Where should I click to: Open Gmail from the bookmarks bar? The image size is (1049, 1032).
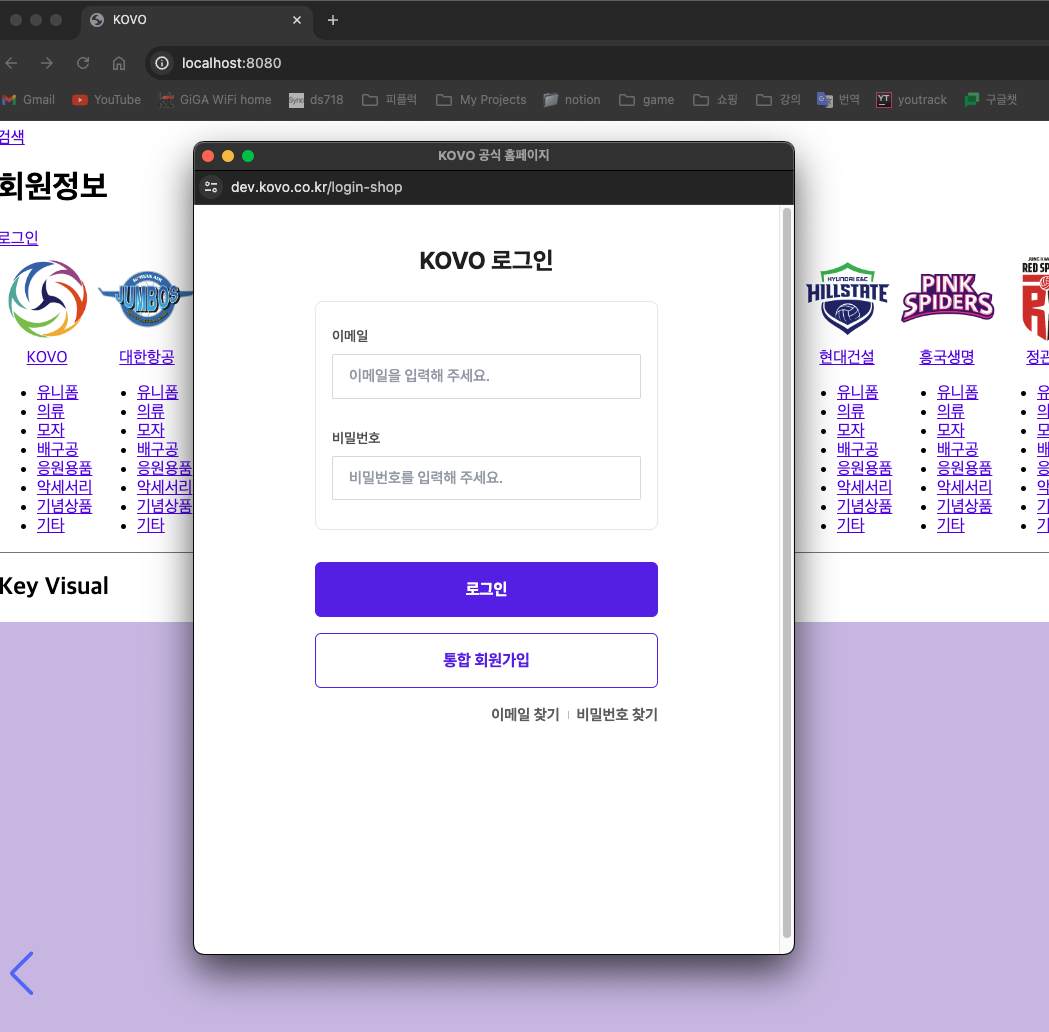pyautogui.click(x=29, y=99)
